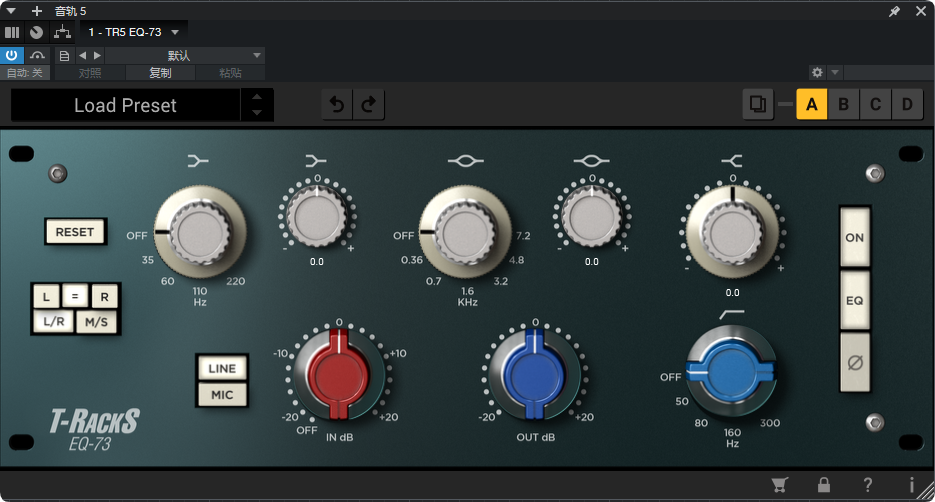This screenshot has width=935, height=502.
Task: Open the question mark help icon
Action: [x=868, y=485]
